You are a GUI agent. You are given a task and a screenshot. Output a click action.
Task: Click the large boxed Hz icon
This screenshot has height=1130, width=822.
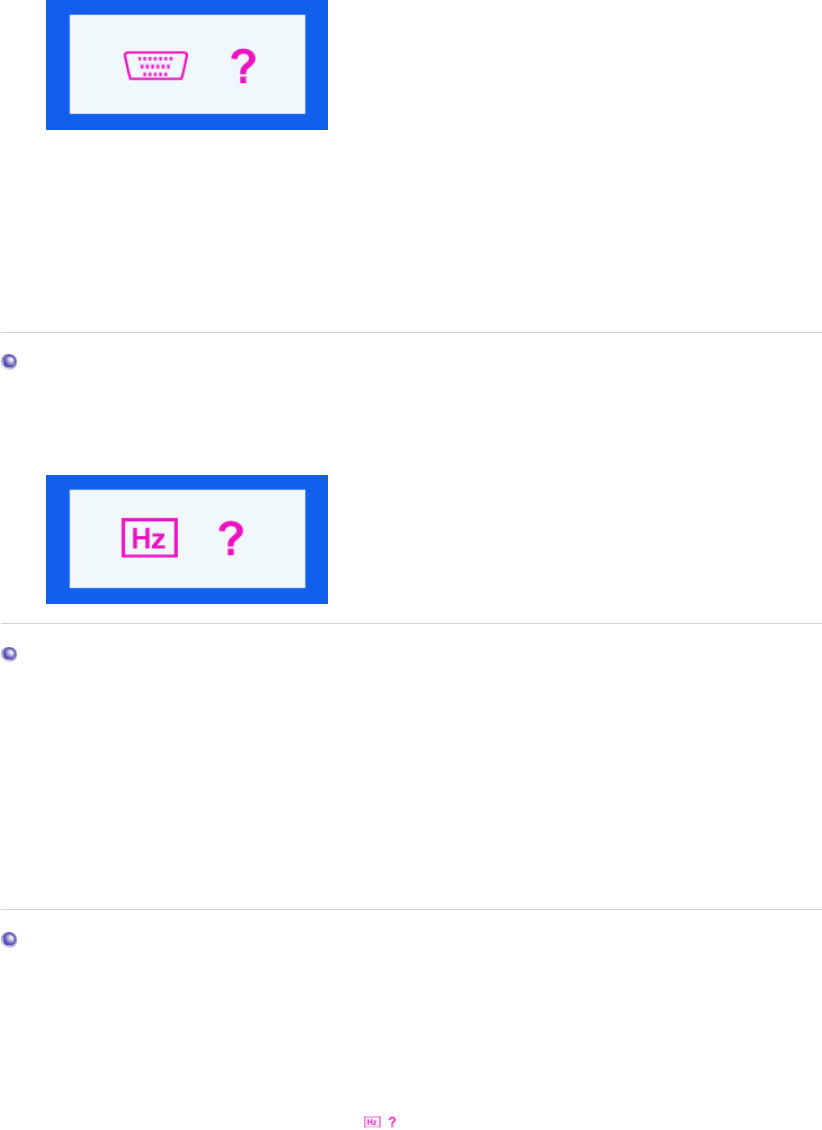pos(149,540)
